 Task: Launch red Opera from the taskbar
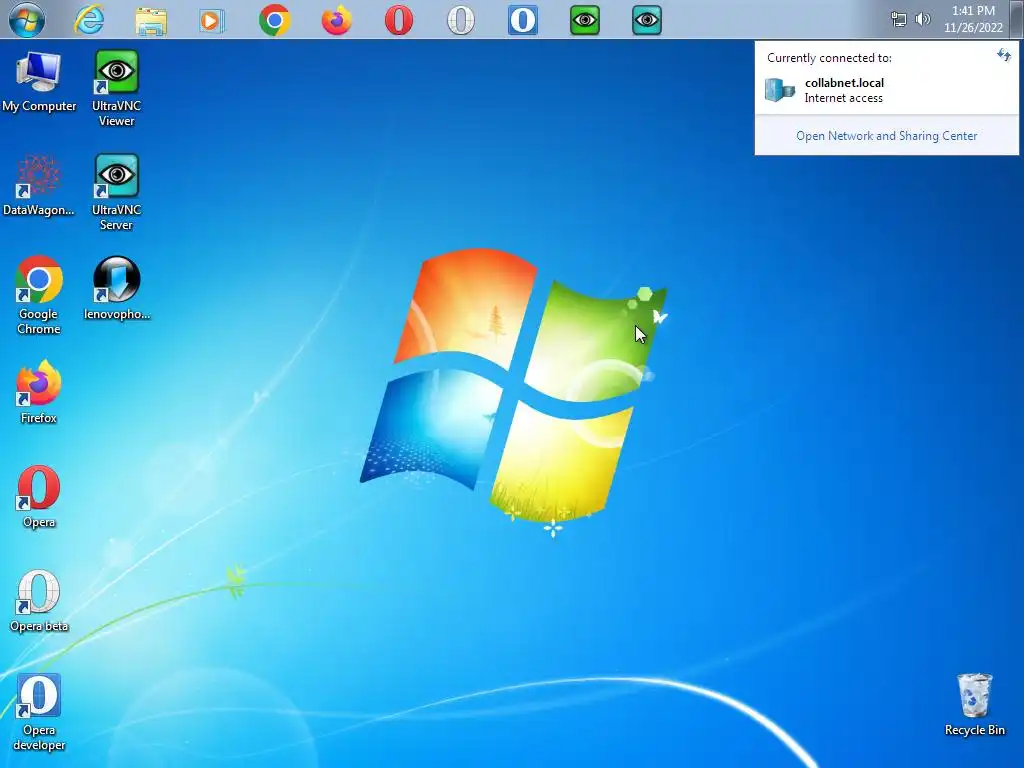click(x=398, y=20)
